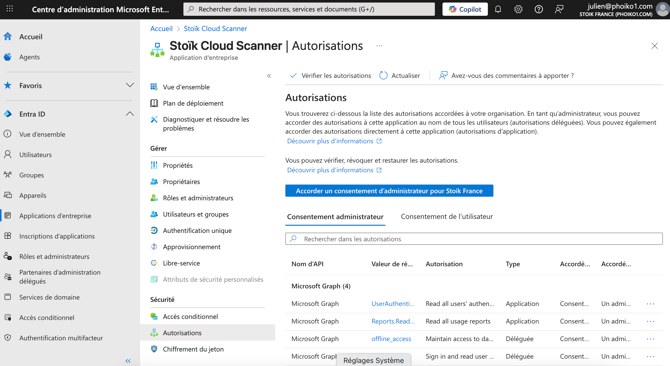The image size is (670, 366).
Task: Click the Rechercher dans les autorisations field
Action: [473, 239]
